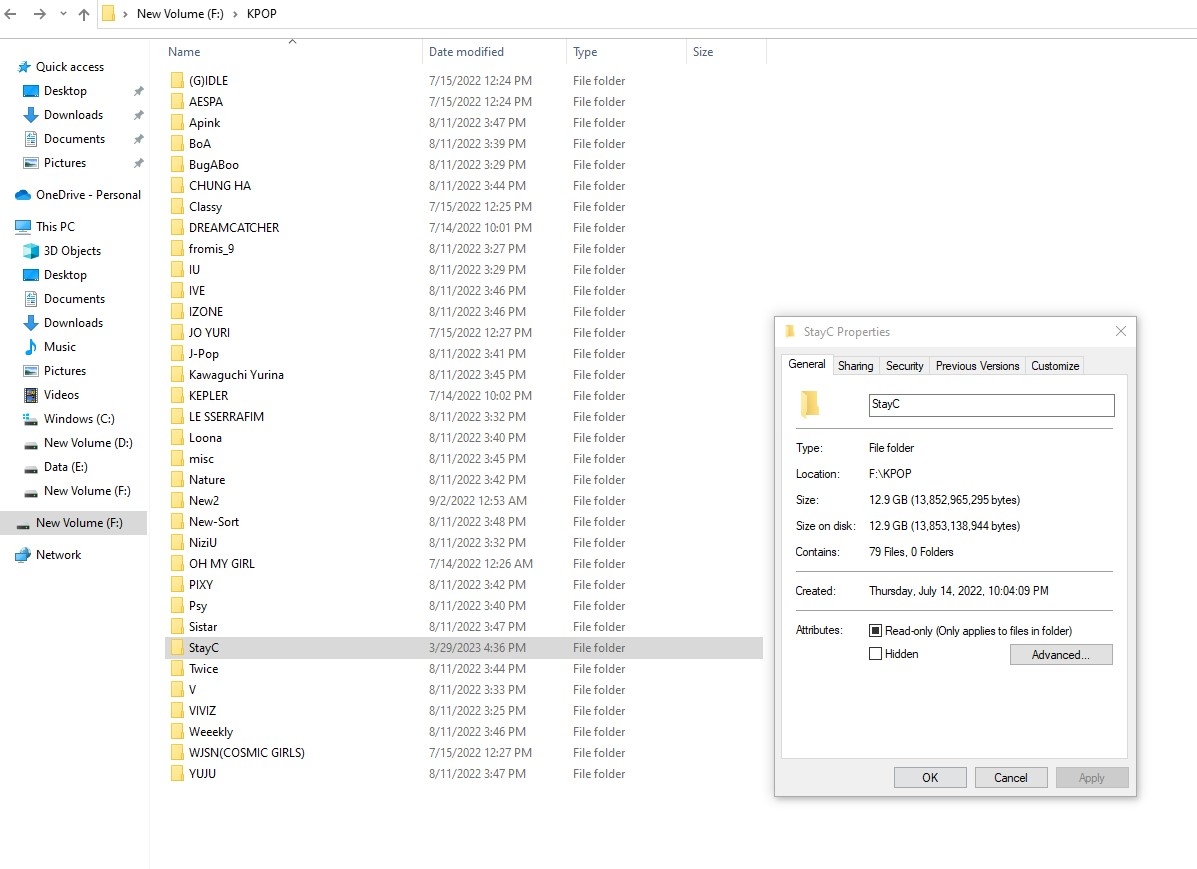Click the Windows (C:) drive icon
The image size is (1197, 869).
(x=31, y=419)
